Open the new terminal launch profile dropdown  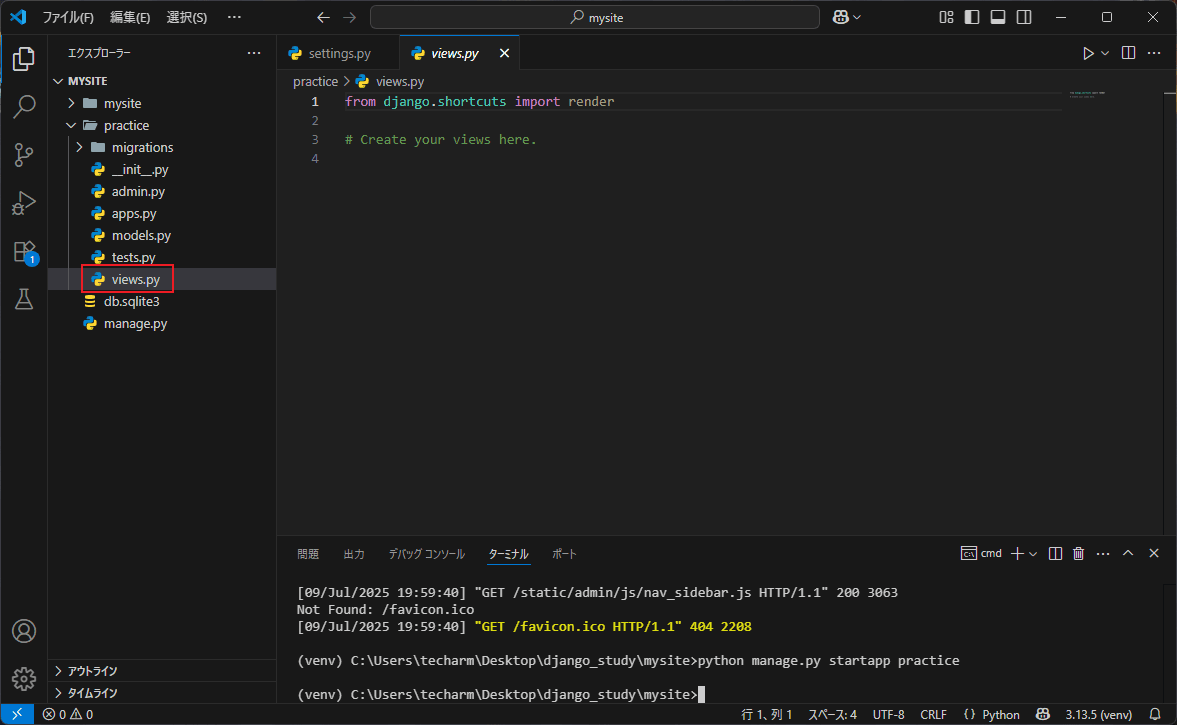click(1034, 554)
